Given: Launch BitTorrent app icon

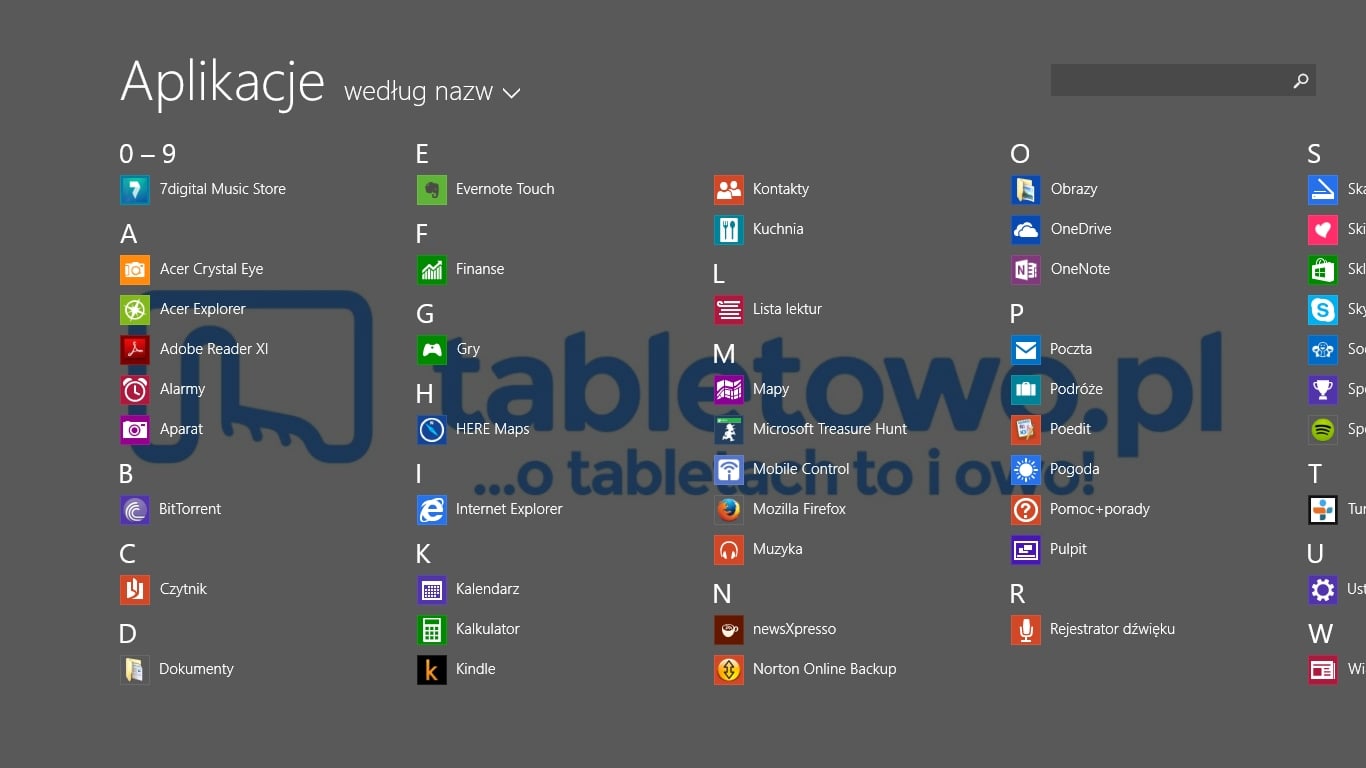Looking at the screenshot, I should point(135,509).
